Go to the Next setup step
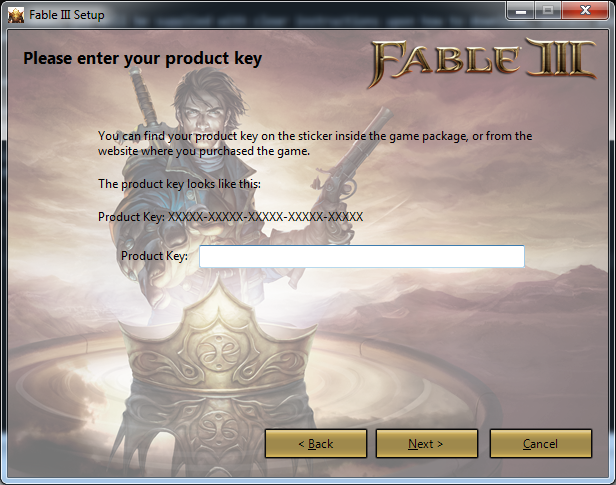Viewport: 616px width, 485px height. click(427, 444)
